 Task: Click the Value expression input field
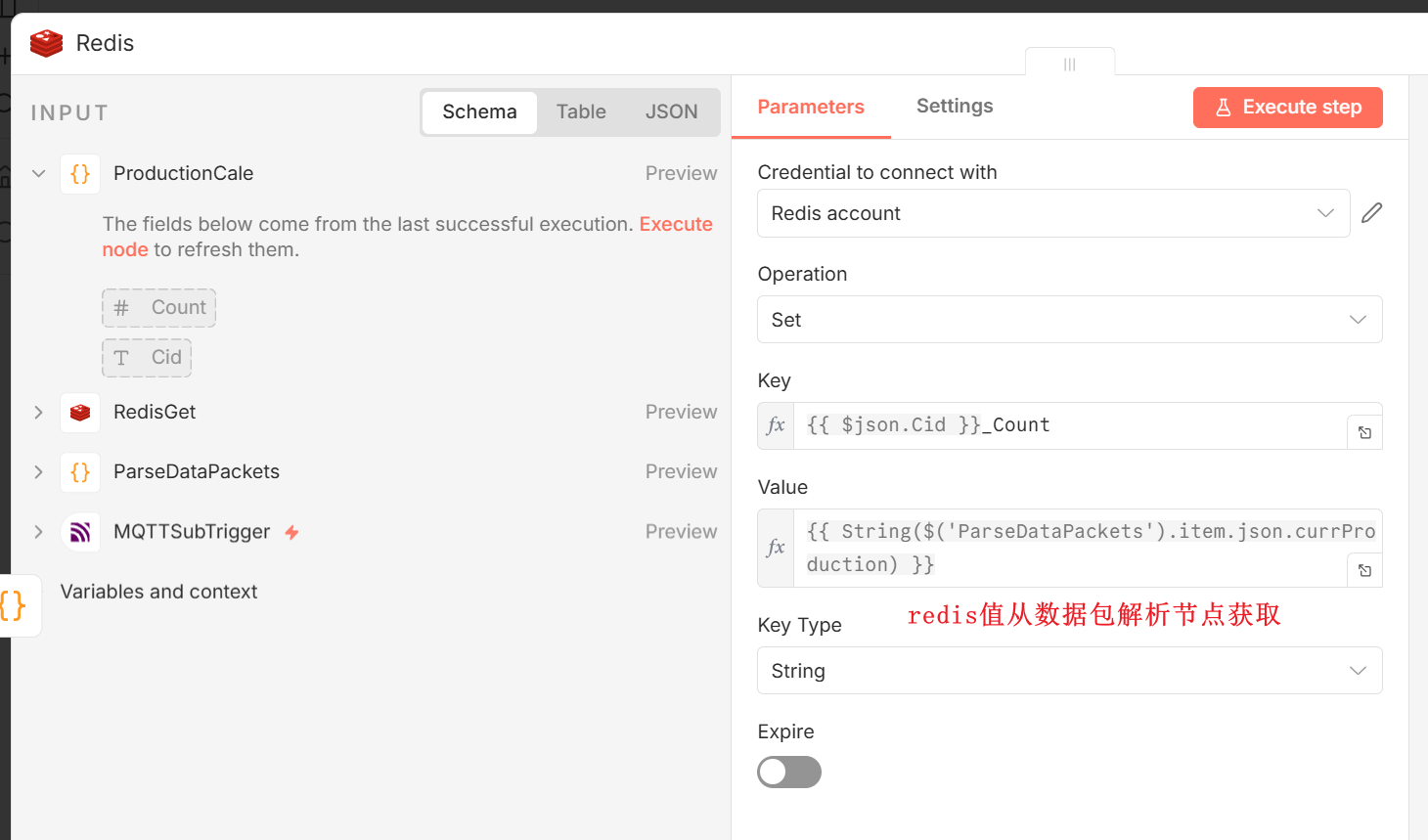click(1070, 548)
